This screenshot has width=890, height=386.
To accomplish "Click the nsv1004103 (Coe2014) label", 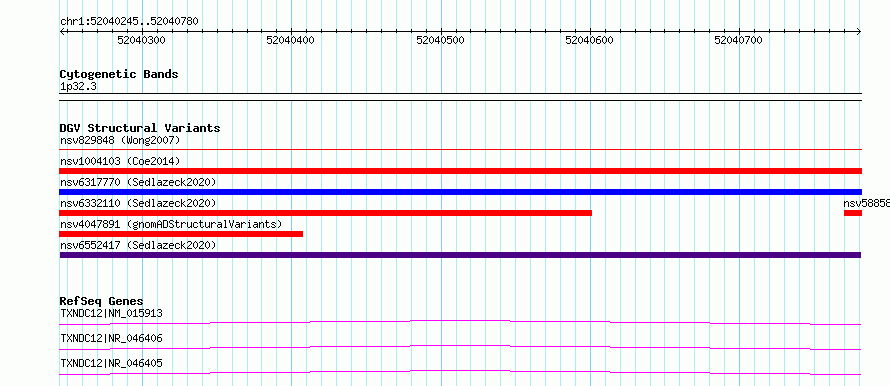I will click(x=120, y=161).
